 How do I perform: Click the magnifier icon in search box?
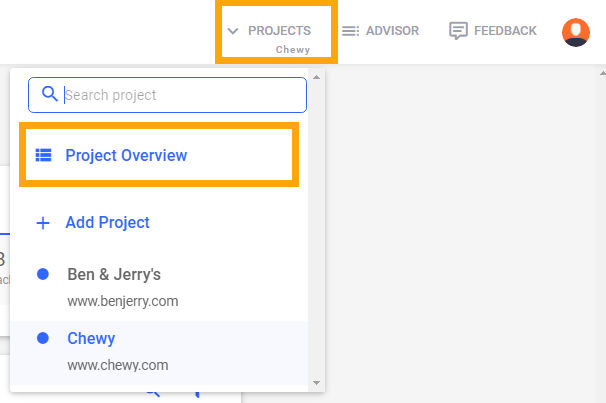[49, 94]
